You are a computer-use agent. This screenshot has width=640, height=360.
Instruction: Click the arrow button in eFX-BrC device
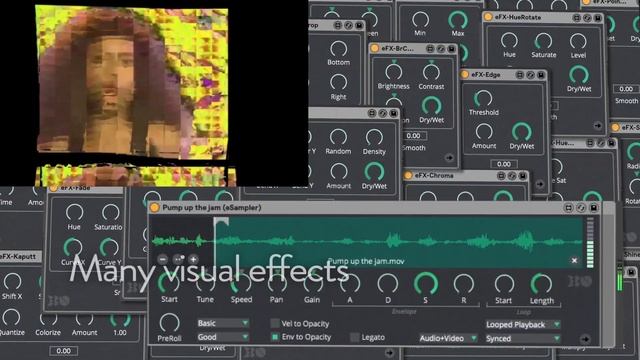449,158
